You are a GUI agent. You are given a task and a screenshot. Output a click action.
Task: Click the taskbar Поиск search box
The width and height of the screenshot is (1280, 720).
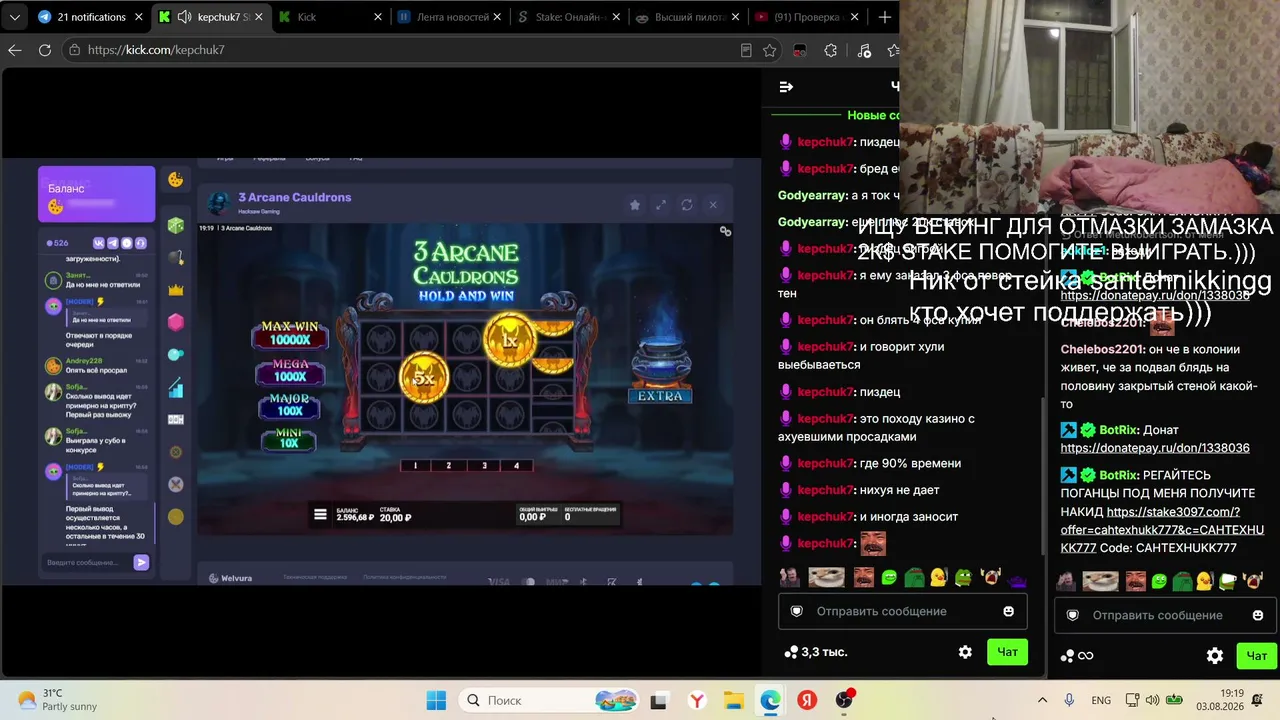(549, 700)
